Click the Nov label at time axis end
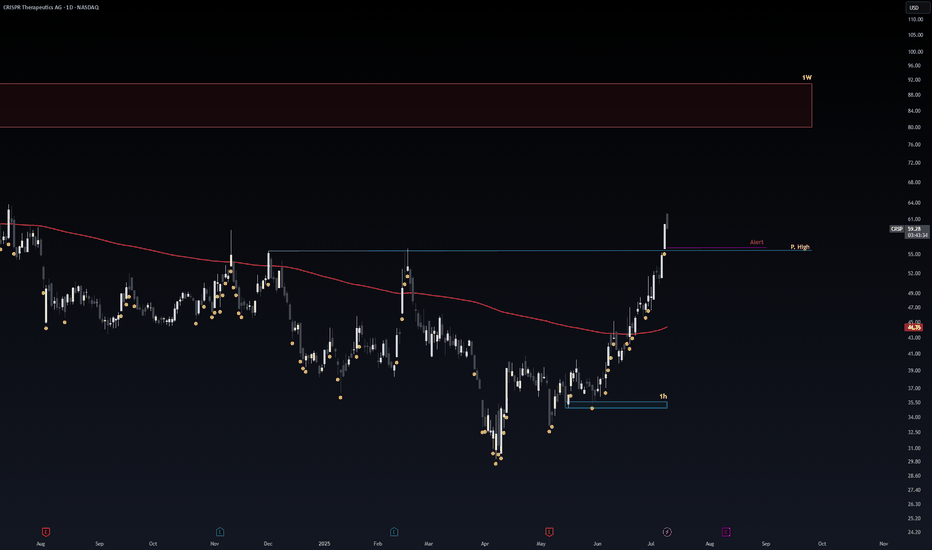932x550 pixels. [884, 543]
